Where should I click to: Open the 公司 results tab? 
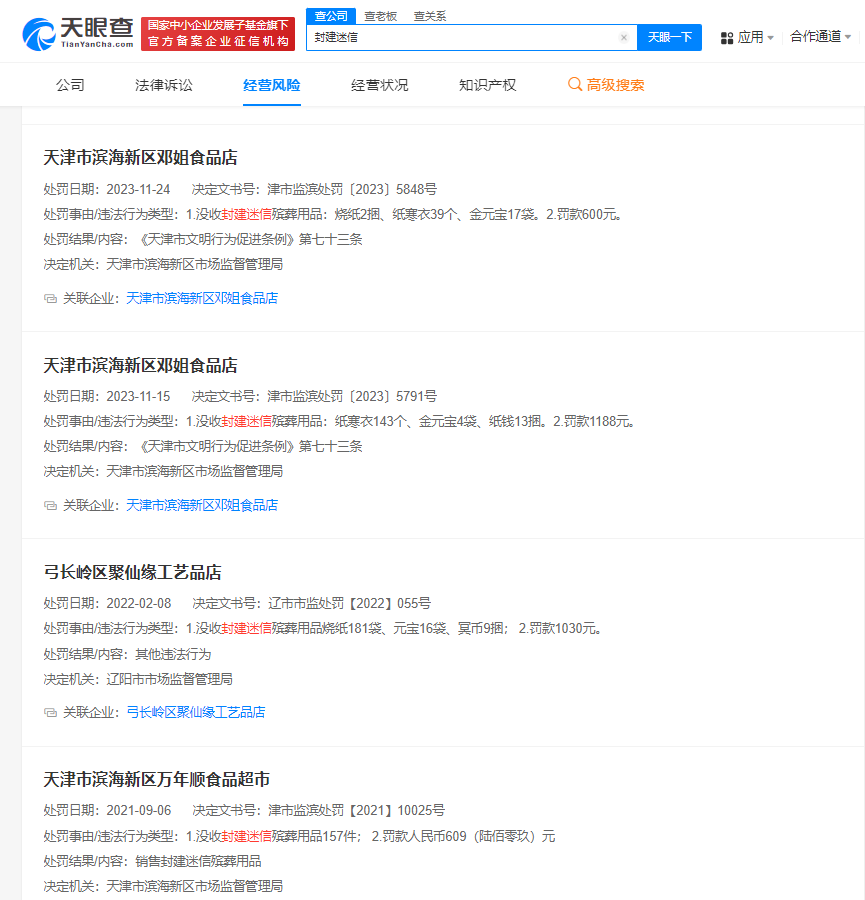(70, 85)
